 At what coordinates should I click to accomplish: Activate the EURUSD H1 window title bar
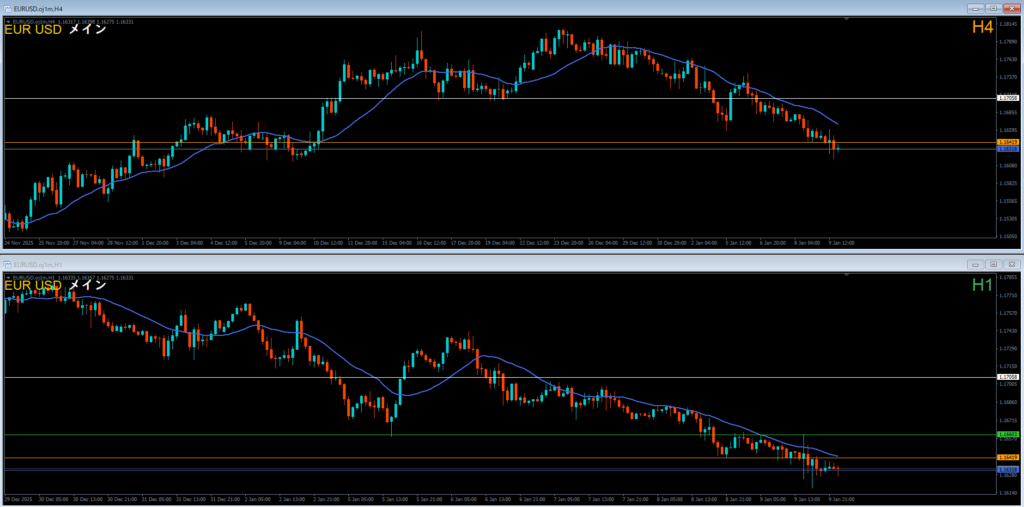pyautogui.click(x=500, y=264)
